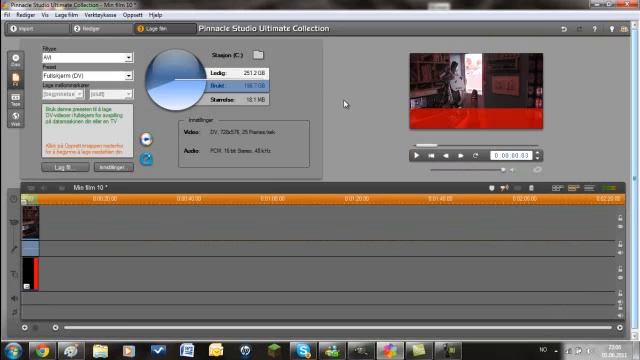Open the Stasjon (C:) folder browse icon

click(x=258, y=55)
